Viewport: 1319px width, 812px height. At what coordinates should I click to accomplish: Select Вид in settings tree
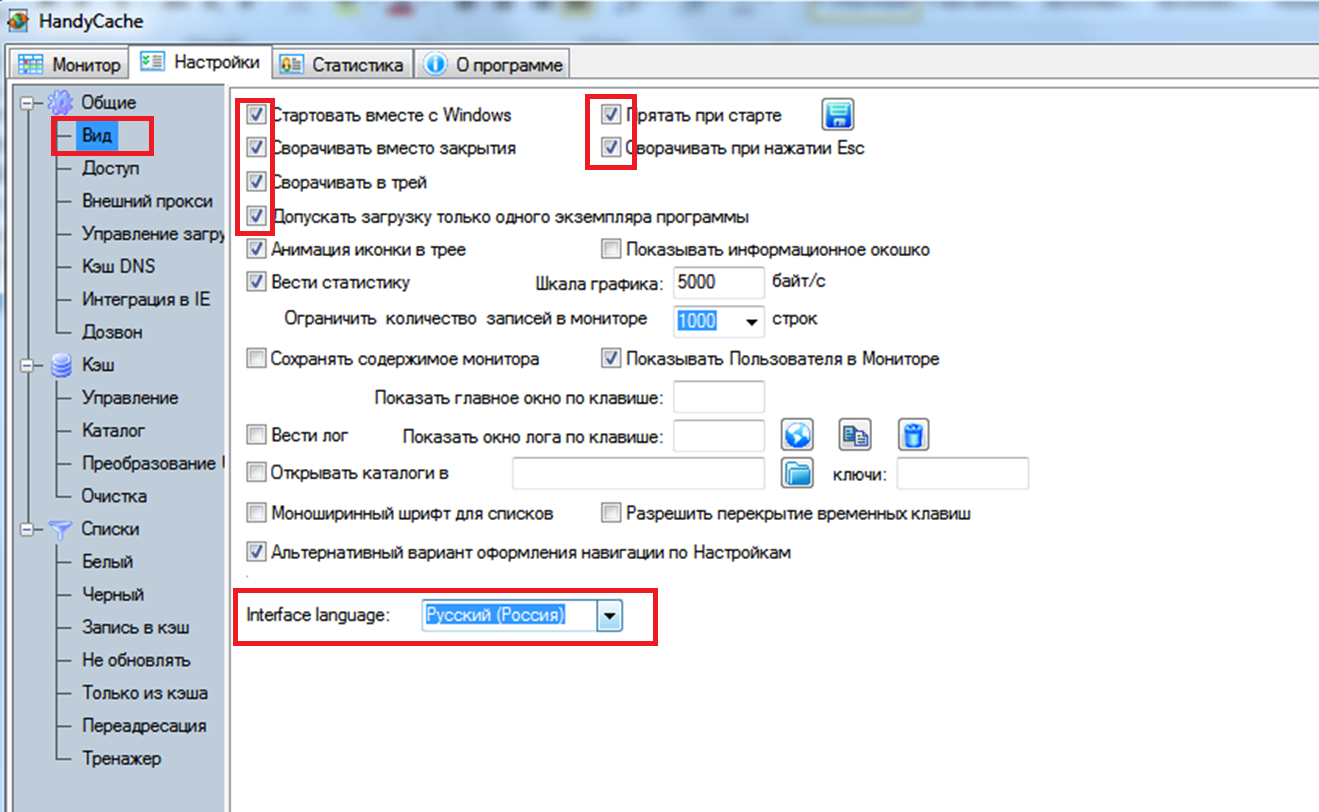(x=97, y=135)
